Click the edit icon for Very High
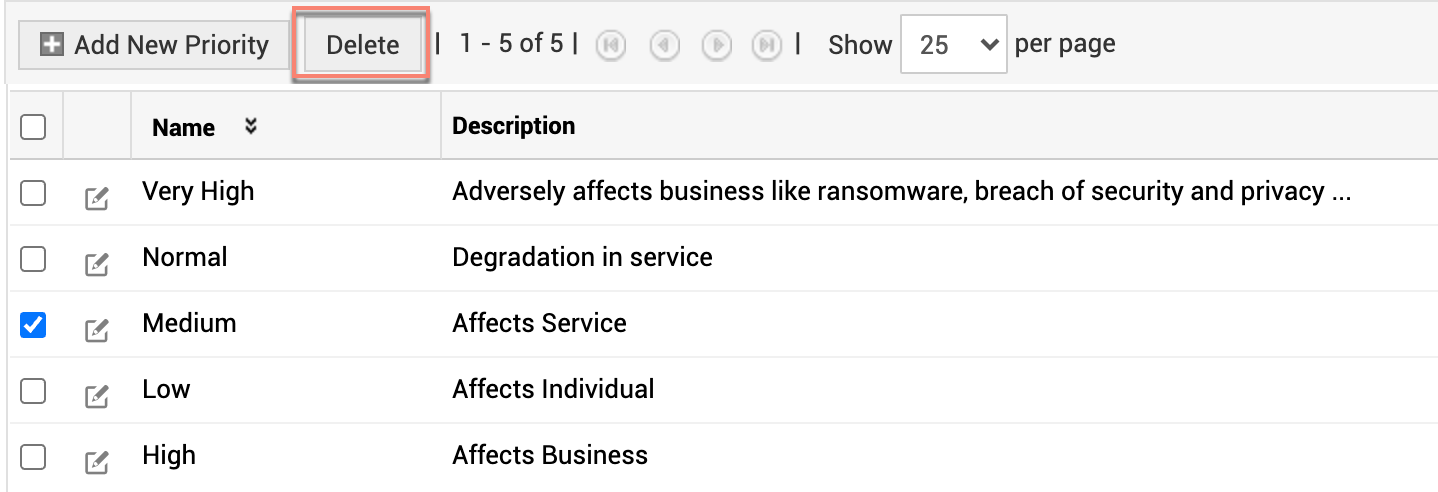1438x492 pixels. coord(96,198)
